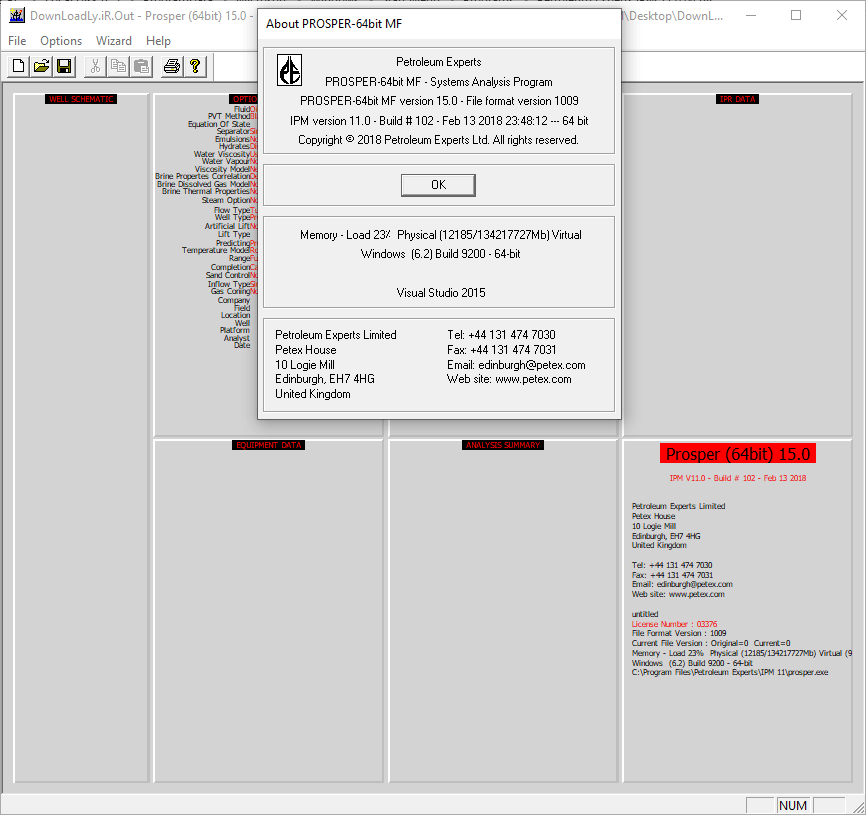The height and width of the screenshot is (815, 866).
Task: Click the Print toolbar icon
Action: 172,66
